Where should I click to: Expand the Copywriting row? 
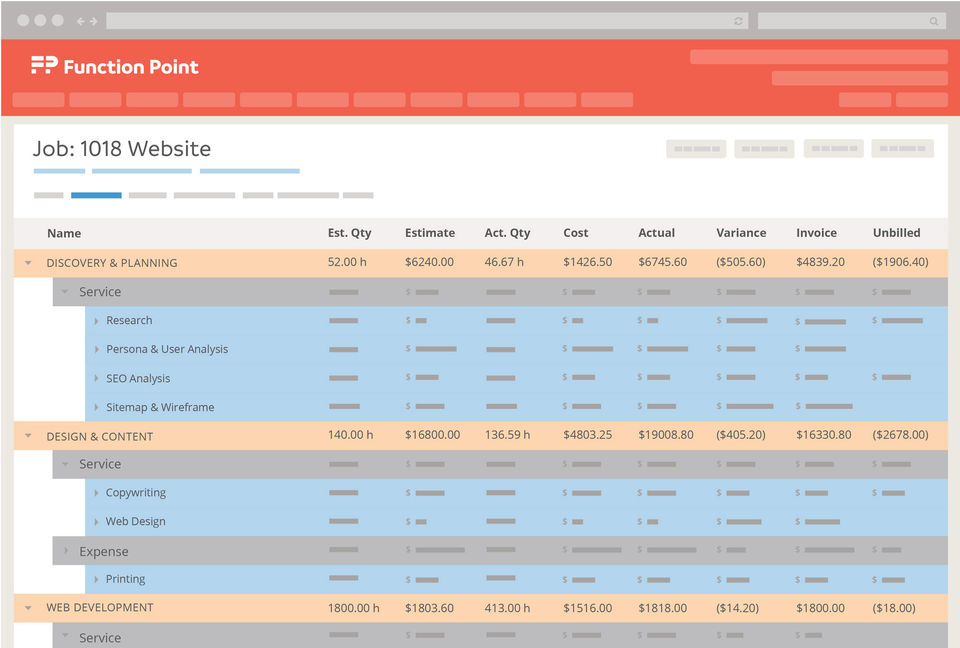[97, 493]
